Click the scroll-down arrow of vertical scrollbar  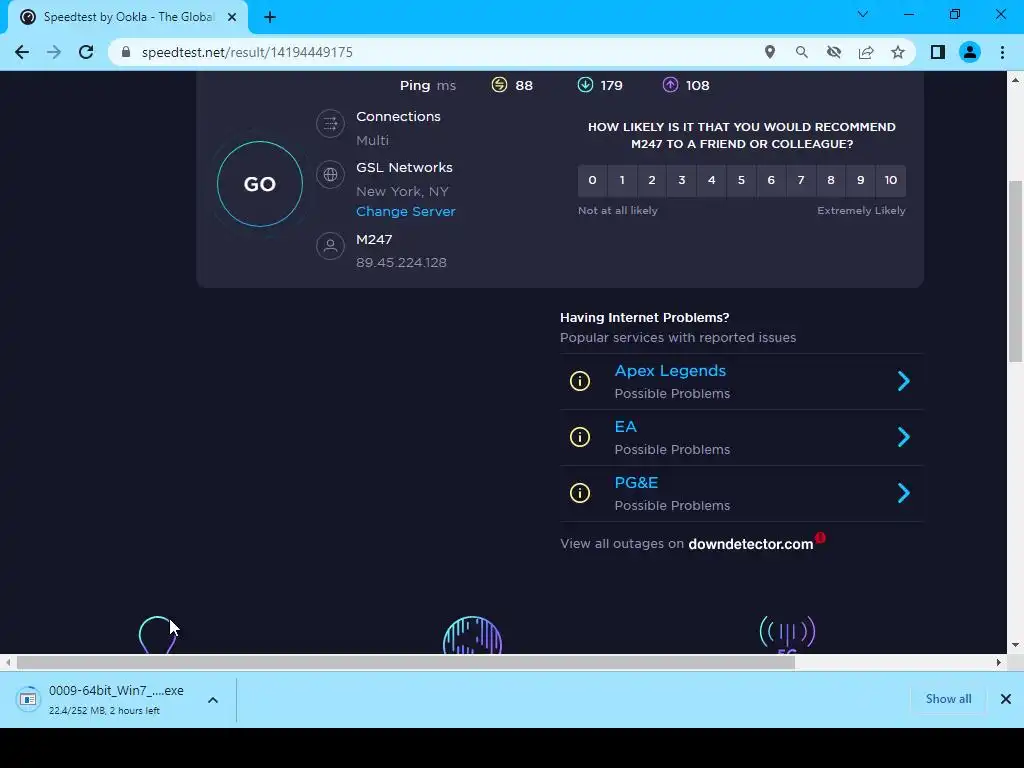pos(1015,645)
